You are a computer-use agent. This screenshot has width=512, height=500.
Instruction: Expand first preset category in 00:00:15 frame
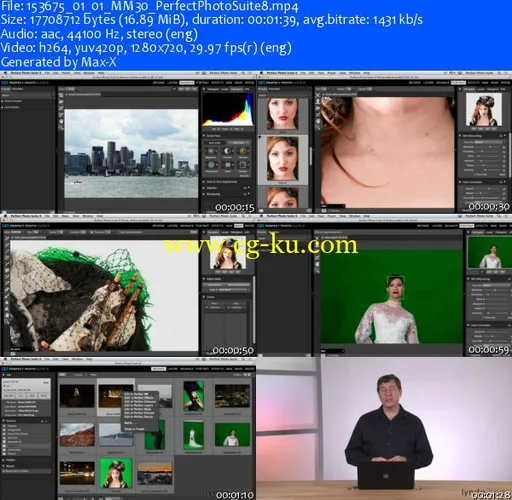[x=3, y=101]
